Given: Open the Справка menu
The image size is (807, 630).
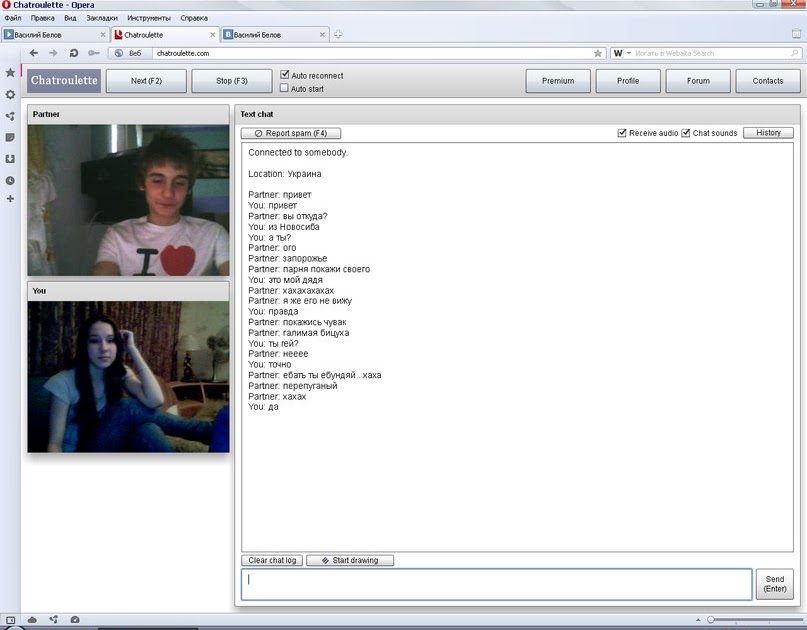Looking at the screenshot, I should (194, 18).
